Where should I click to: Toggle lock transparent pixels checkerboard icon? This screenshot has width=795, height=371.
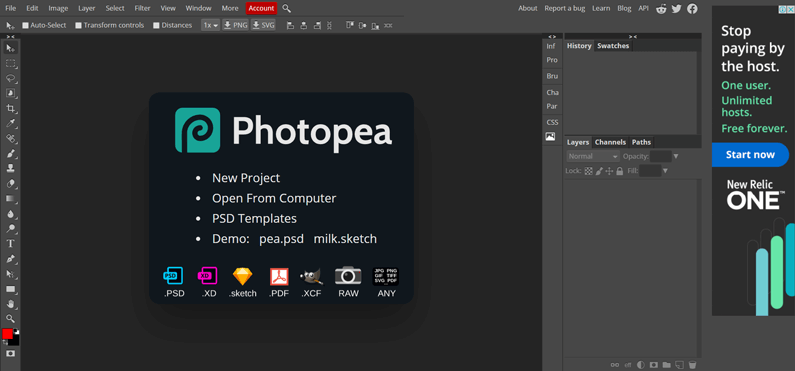point(589,171)
